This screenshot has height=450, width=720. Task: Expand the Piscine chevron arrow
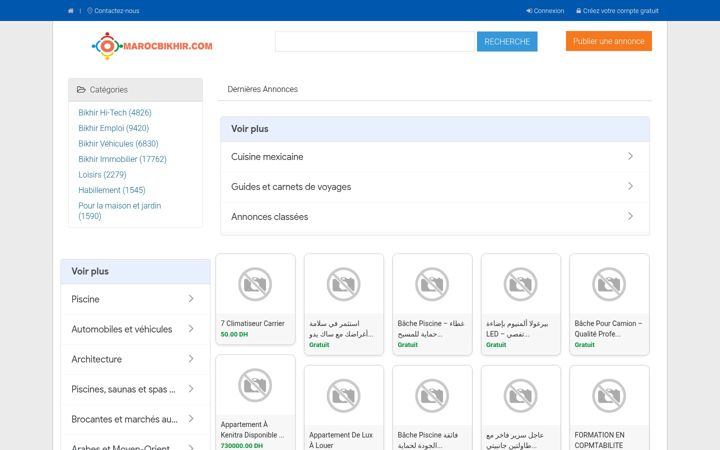pos(191,298)
